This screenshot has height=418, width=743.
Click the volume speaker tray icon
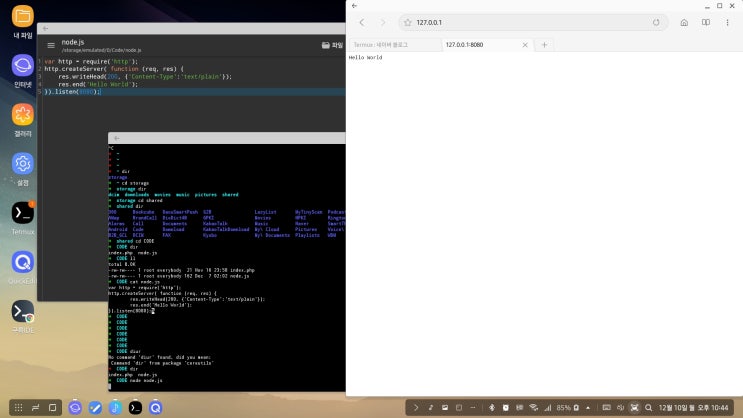pyautogui.click(x=620, y=408)
